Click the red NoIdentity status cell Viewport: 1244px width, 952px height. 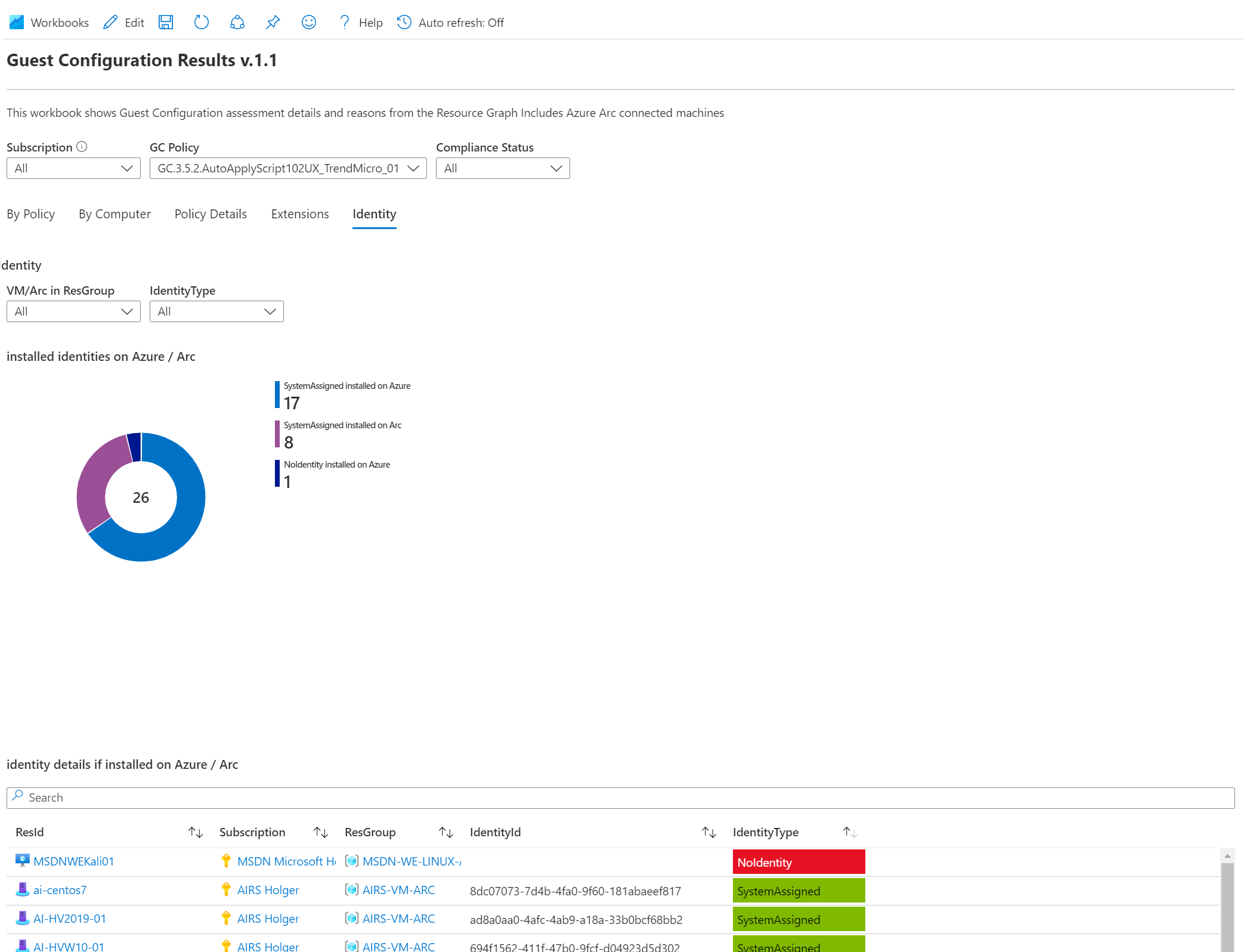coord(799,862)
